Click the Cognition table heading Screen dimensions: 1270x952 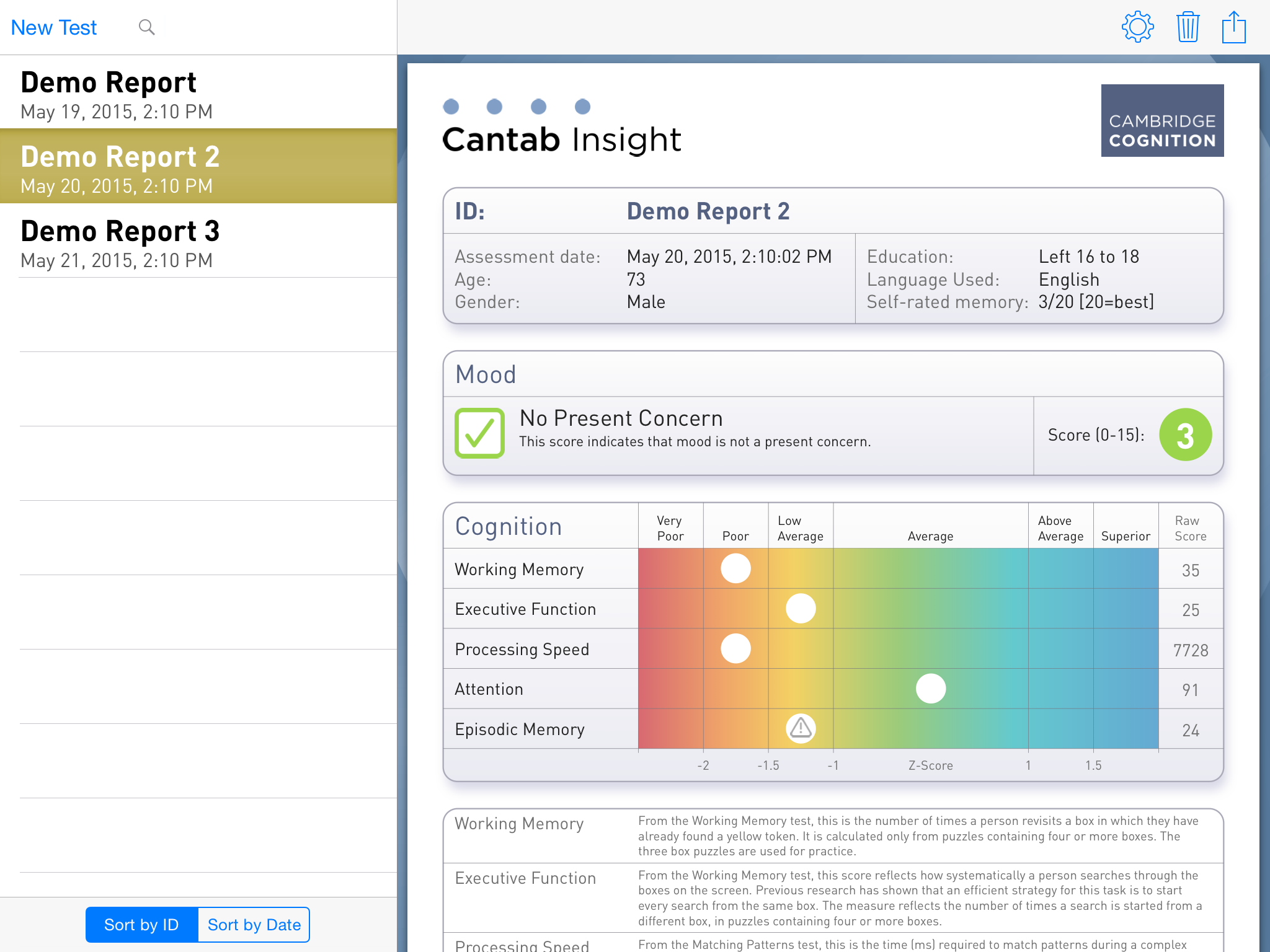pos(508,526)
